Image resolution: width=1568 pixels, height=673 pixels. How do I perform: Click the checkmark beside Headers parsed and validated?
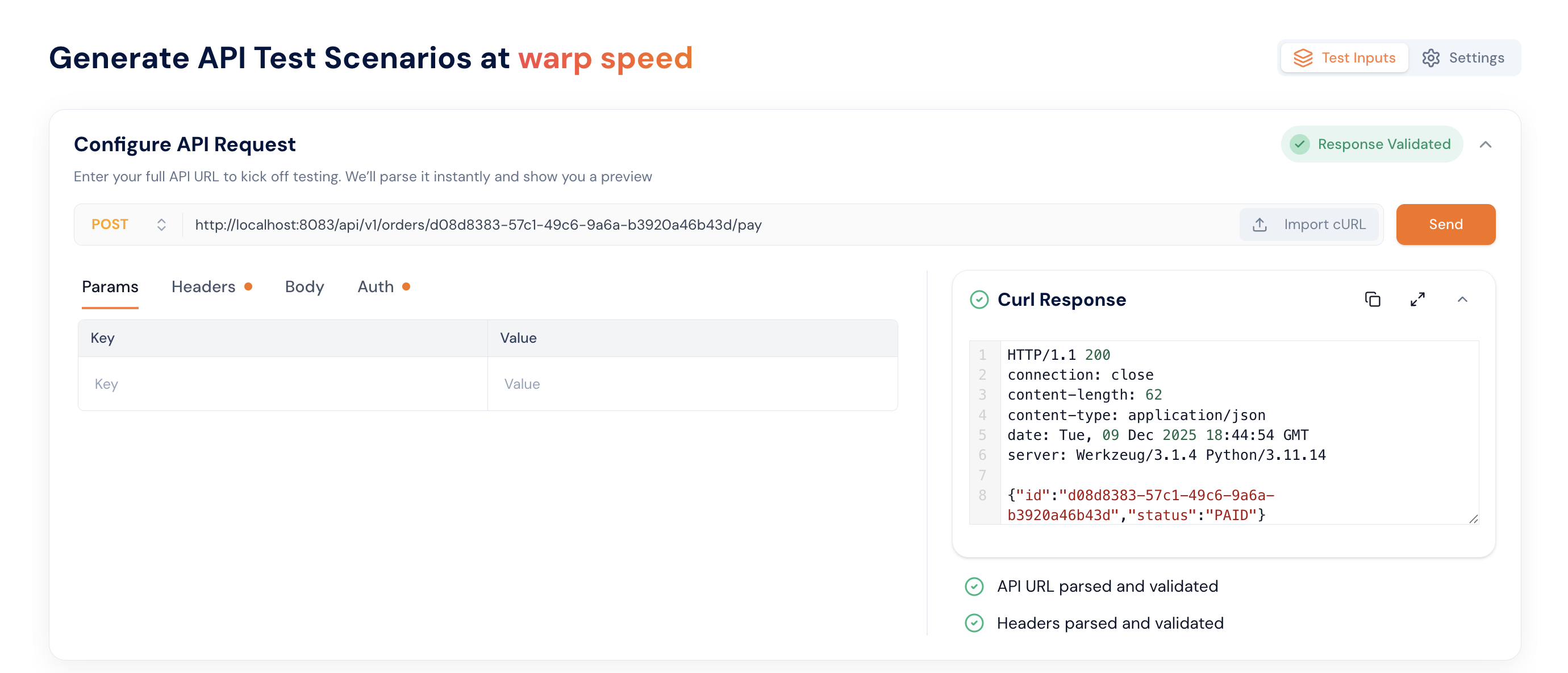click(x=974, y=623)
